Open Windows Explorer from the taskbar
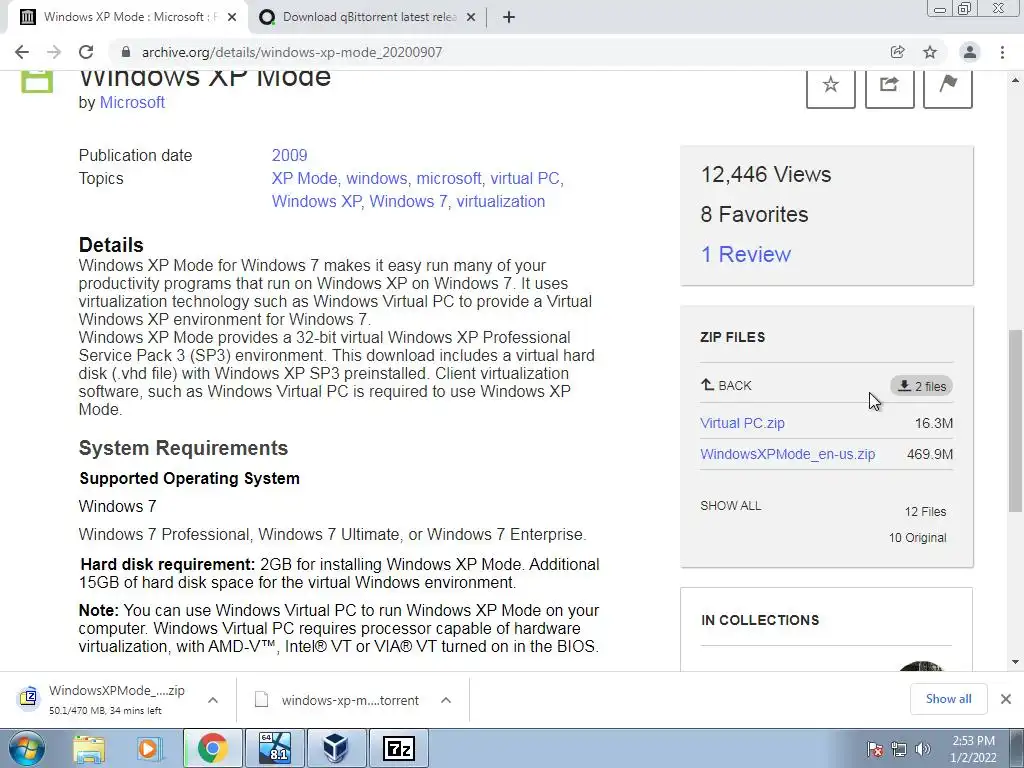The height and width of the screenshot is (768, 1024). 89,748
